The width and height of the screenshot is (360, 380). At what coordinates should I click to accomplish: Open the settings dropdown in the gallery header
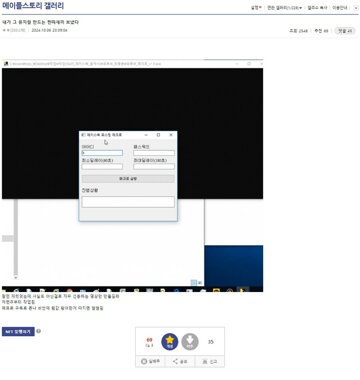click(x=256, y=8)
